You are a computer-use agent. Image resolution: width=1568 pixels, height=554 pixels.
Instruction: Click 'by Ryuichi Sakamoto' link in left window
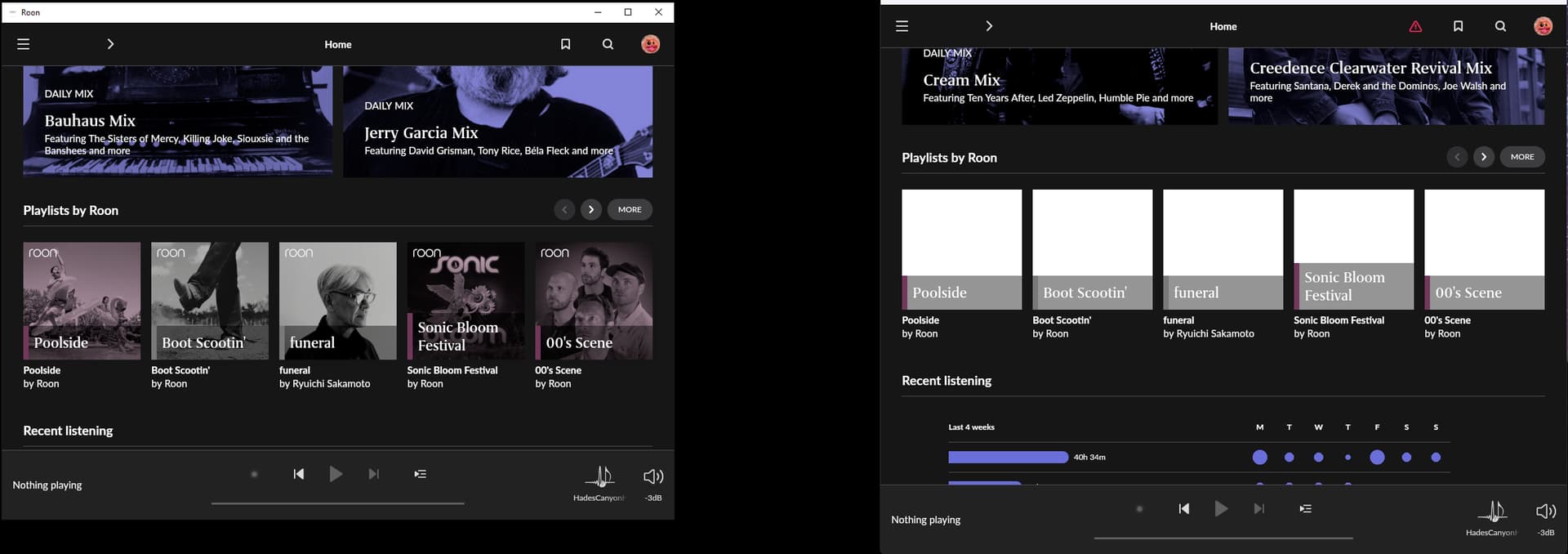[x=325, y=384]
